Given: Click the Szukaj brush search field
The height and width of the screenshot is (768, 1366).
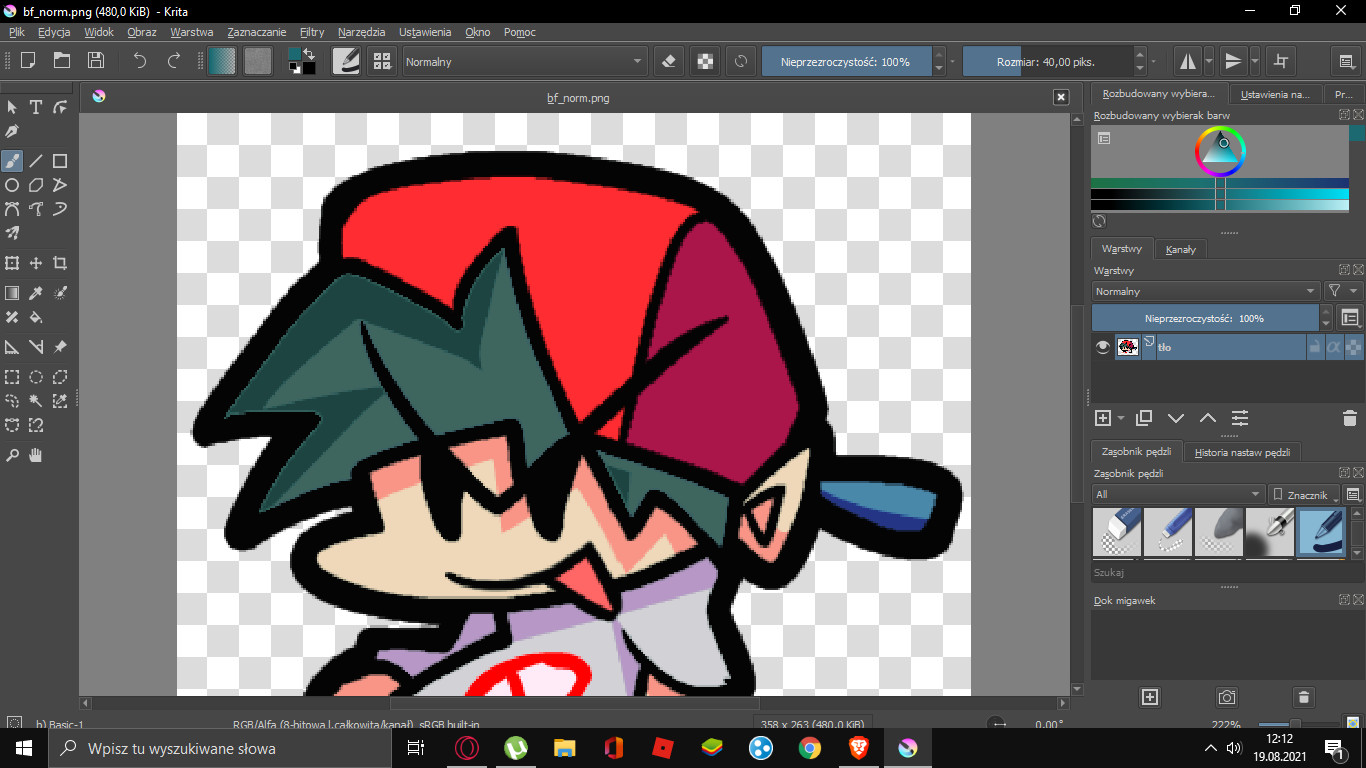Looking at the screenshot, I should click(x=1227, y=573).
